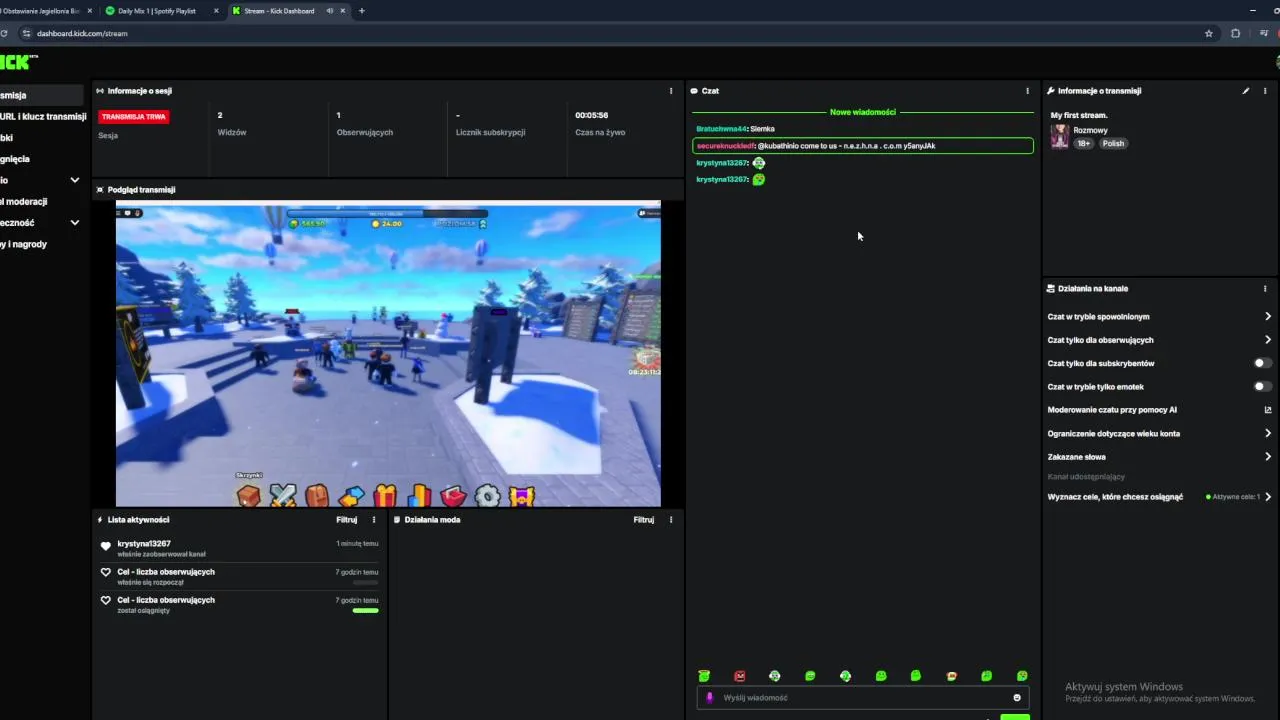Open the Działania na kanale three-dot menu

coord(1265,289)
